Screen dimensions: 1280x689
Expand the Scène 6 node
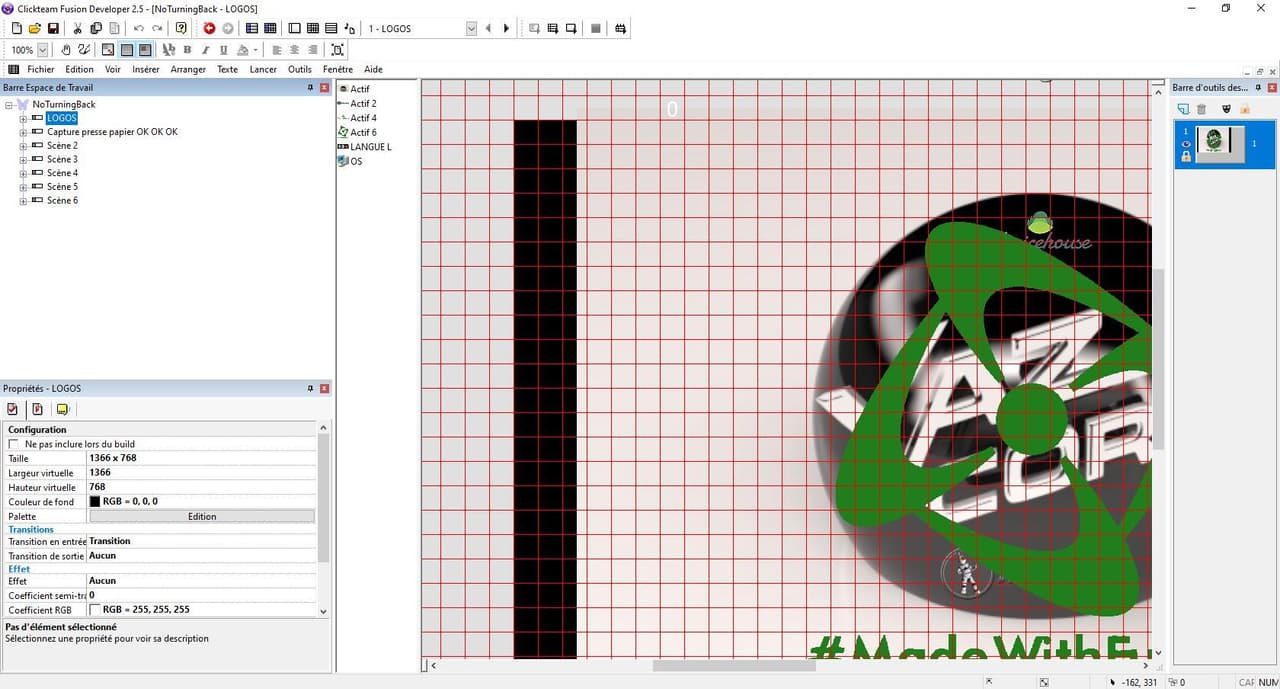(23, 201)
